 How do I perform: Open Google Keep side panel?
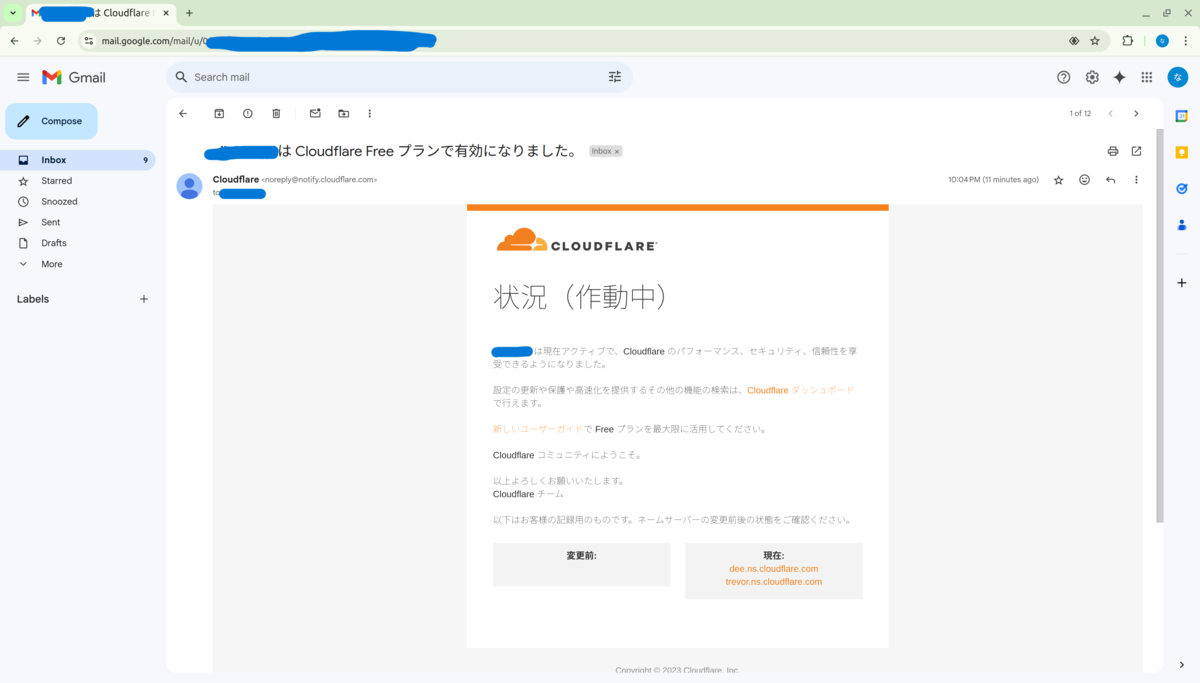tap(1182, 152)
